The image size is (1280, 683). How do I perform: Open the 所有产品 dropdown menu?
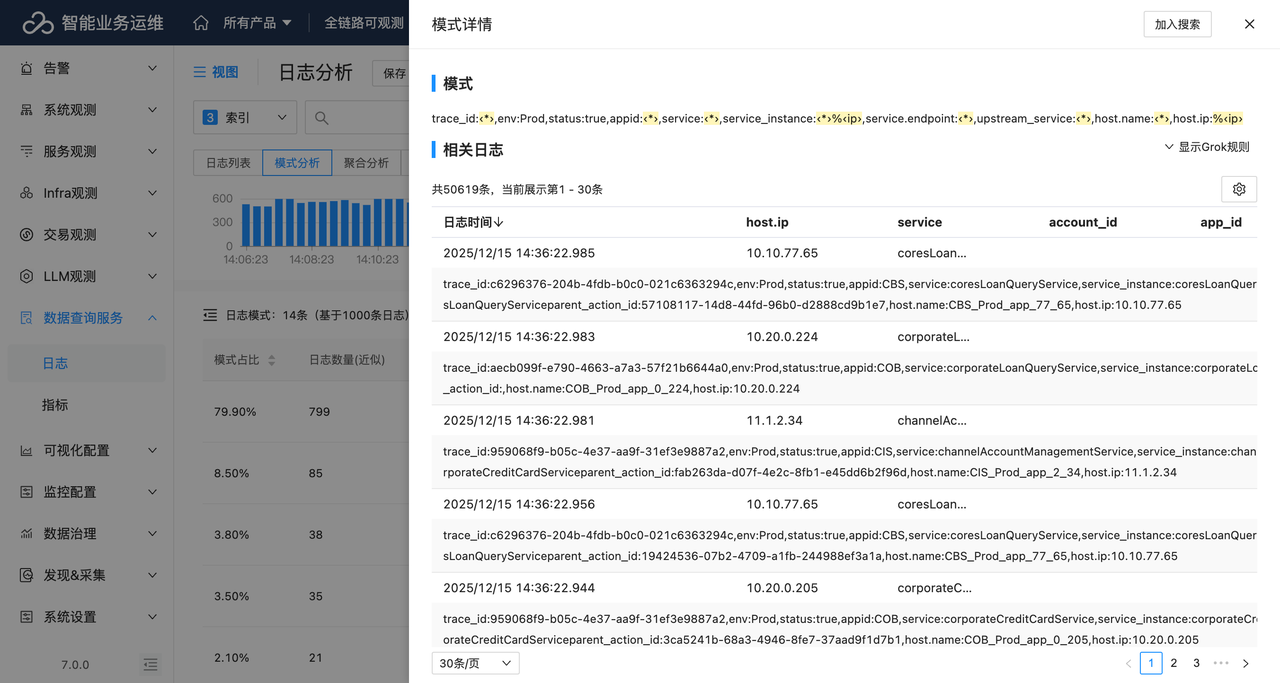[x=257, y=22]
